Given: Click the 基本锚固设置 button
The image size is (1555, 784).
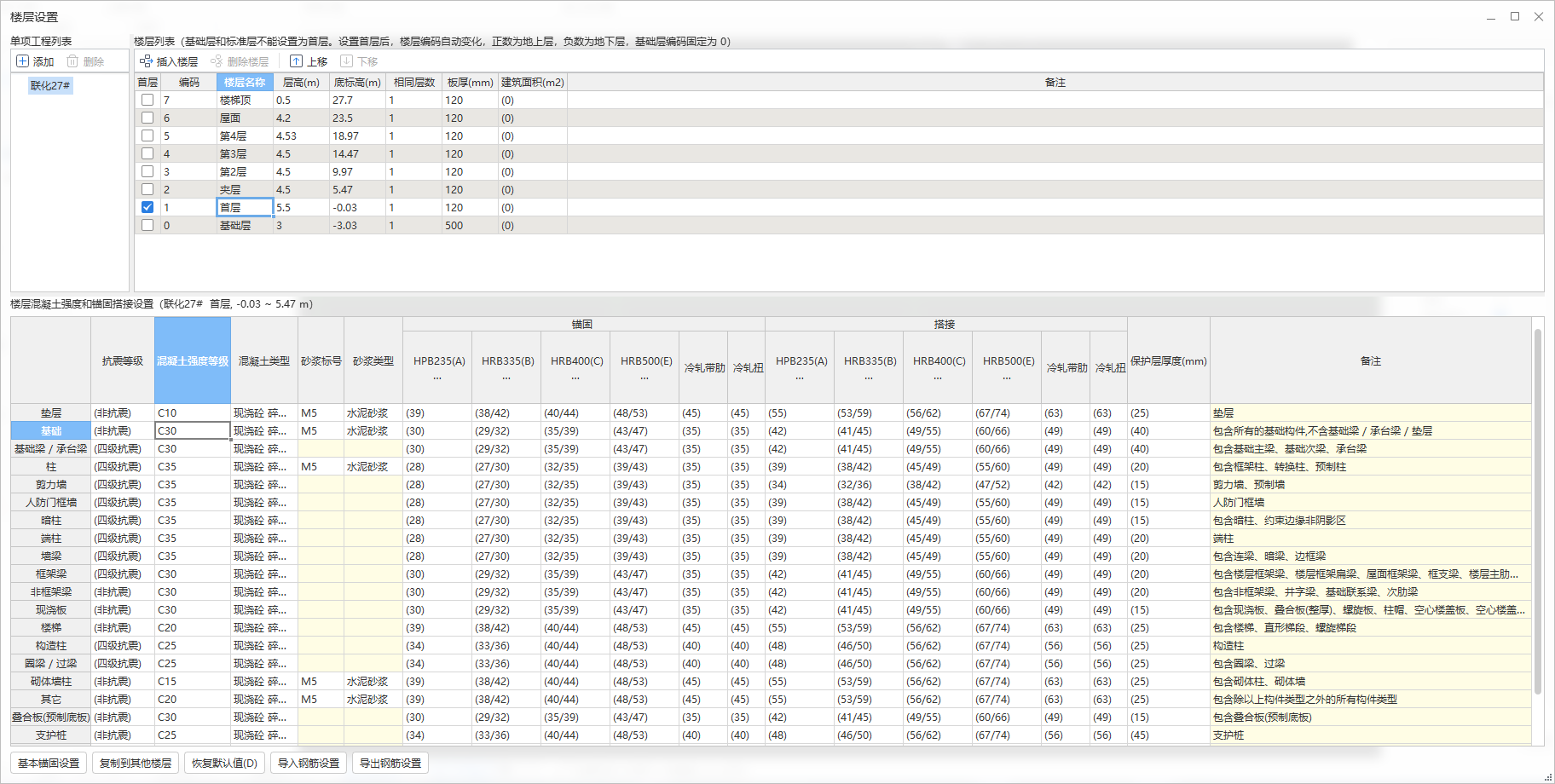Looking at the screenshot, I should [49, 763].
